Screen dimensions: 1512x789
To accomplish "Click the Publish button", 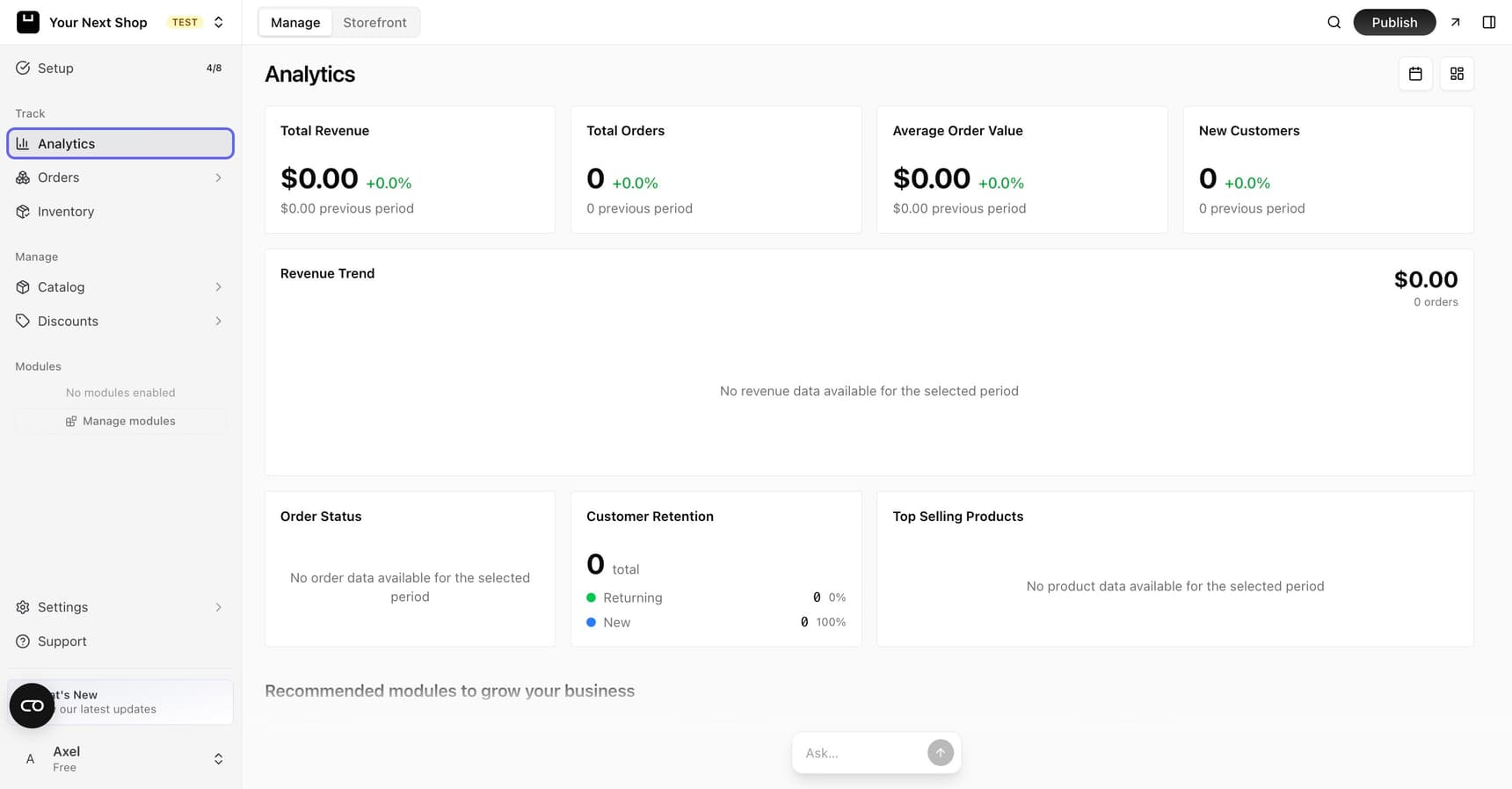I will pos(1394,22).
